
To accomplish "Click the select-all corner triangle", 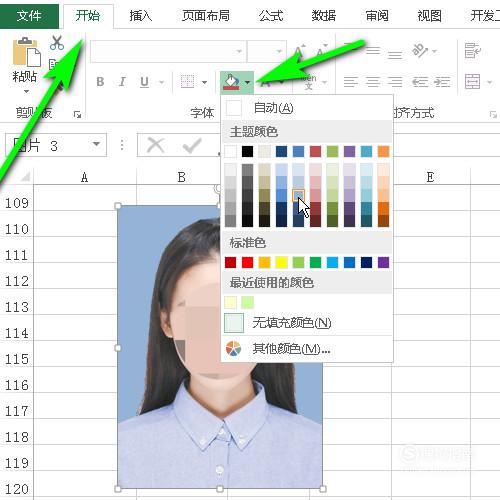I will coord(26,177).
